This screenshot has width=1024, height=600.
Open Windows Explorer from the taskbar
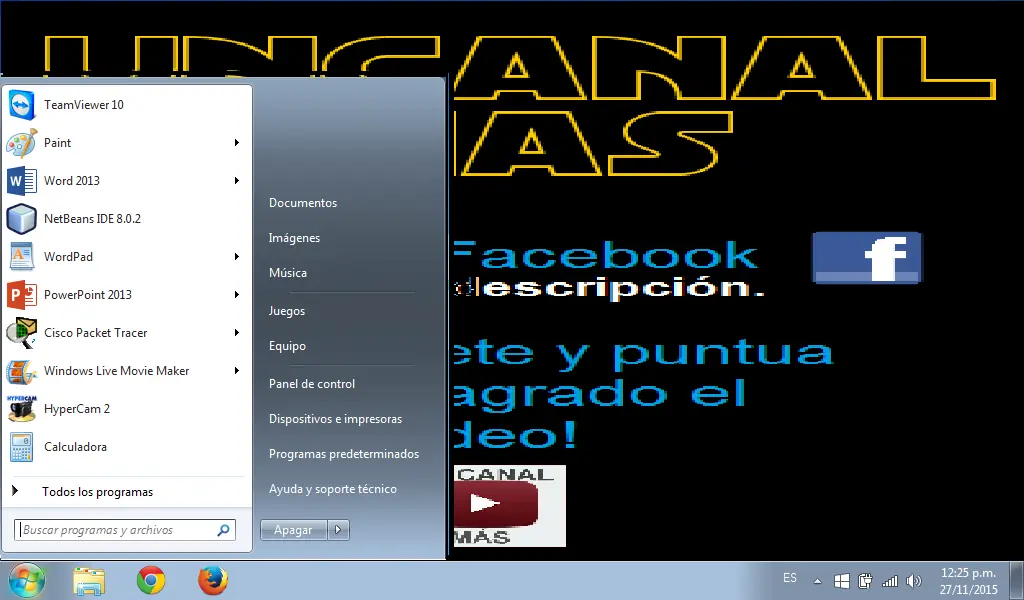point(89,581)
